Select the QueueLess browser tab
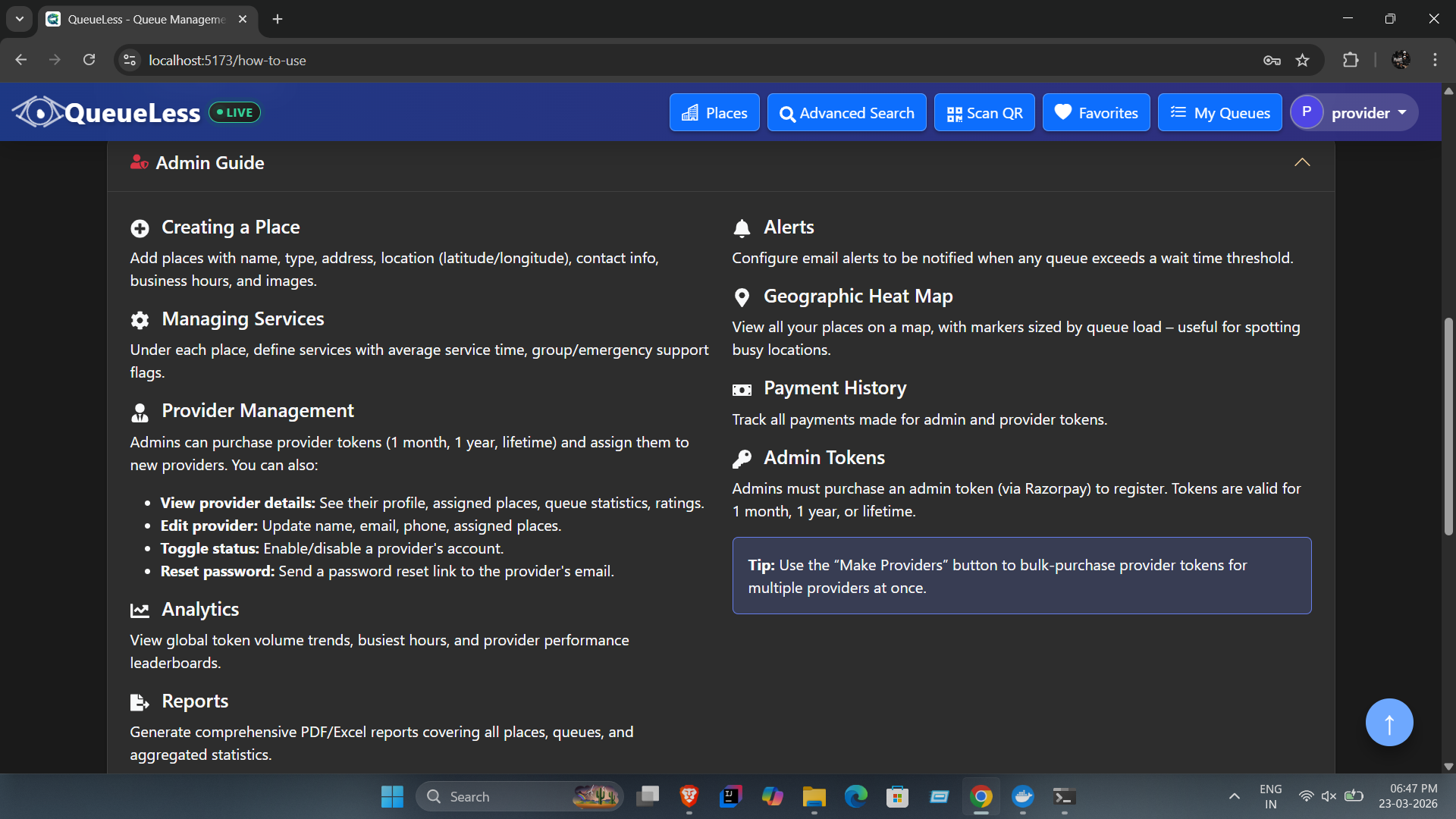 pyautogui.click(x=147, y=19)
